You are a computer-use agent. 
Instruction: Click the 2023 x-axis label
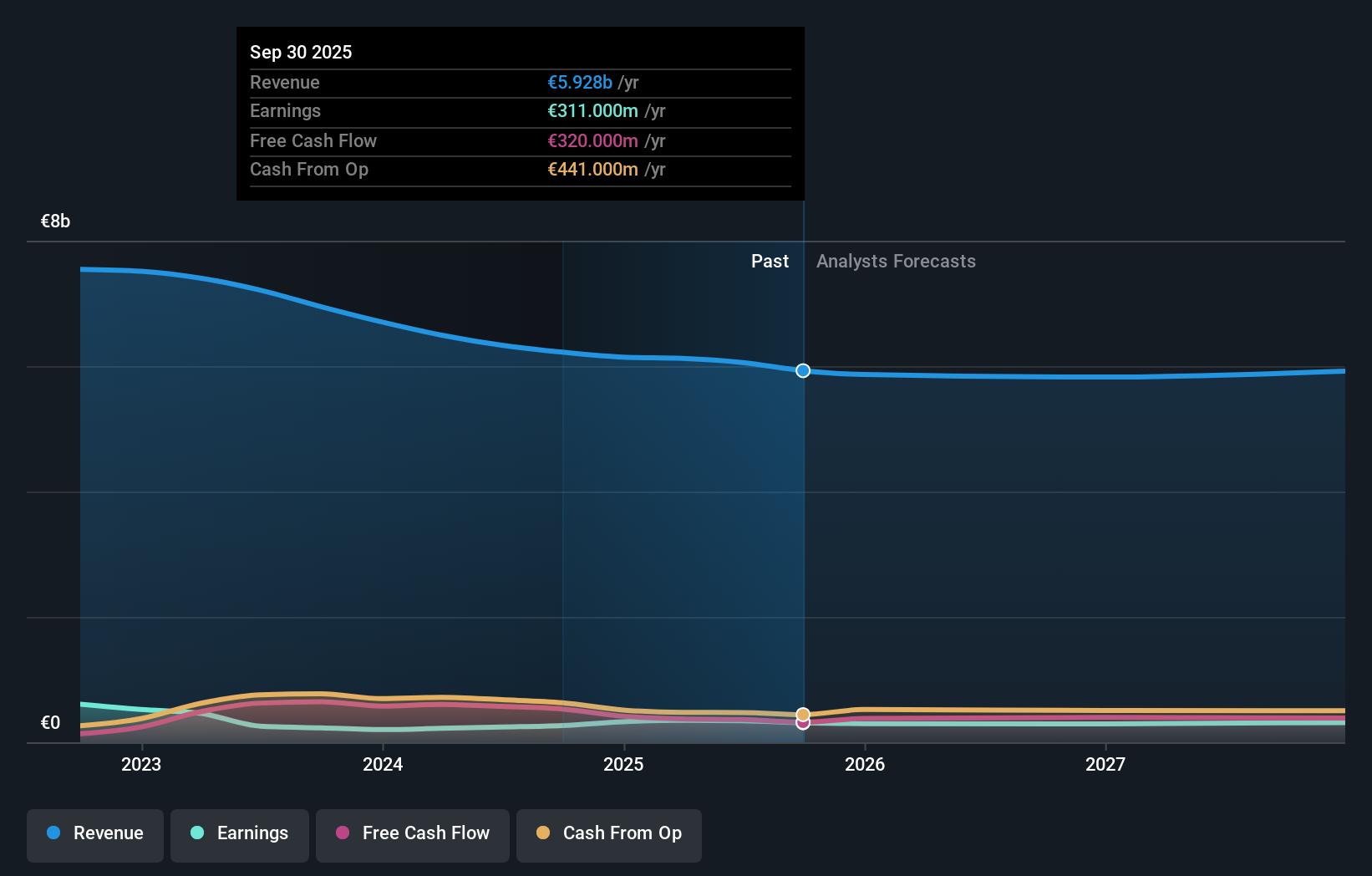141,764
